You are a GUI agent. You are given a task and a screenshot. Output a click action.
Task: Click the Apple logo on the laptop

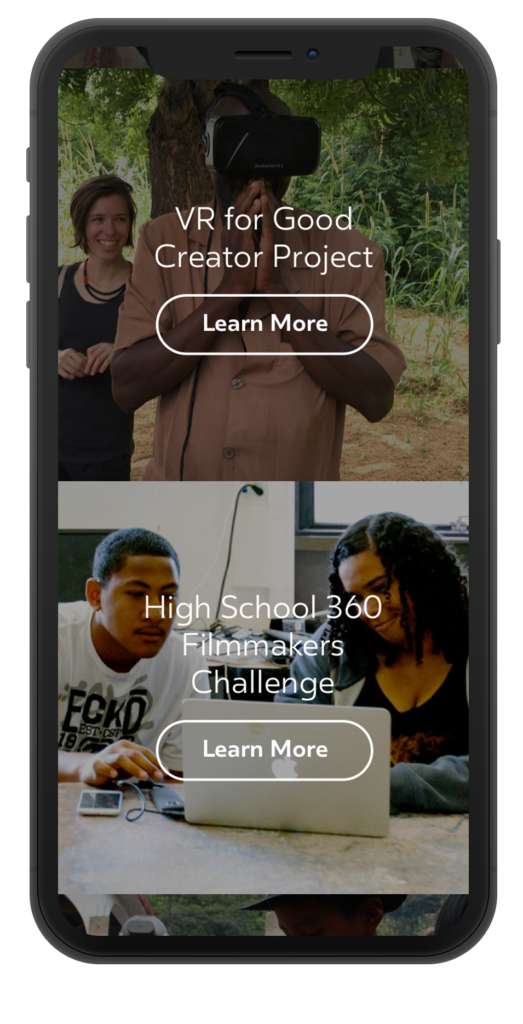[284, 767]
